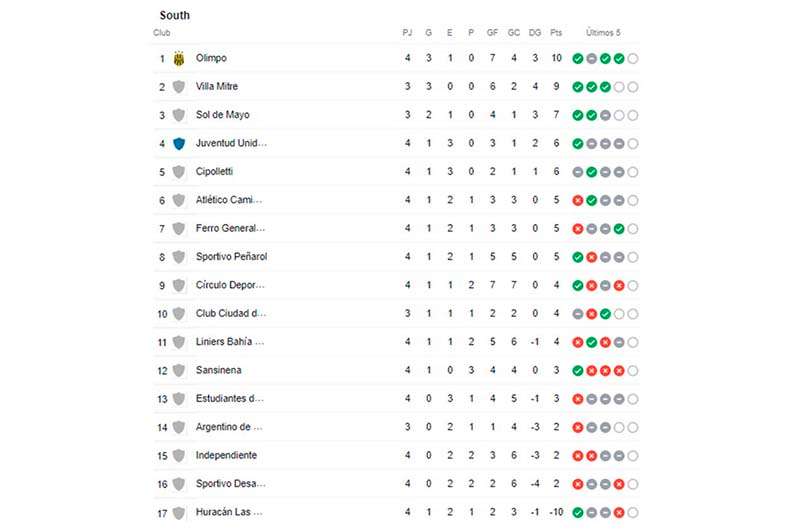Click the empty circle at end of Olimpo row
This screenshot has width=800, height=530.
click(x=633, y=59)
